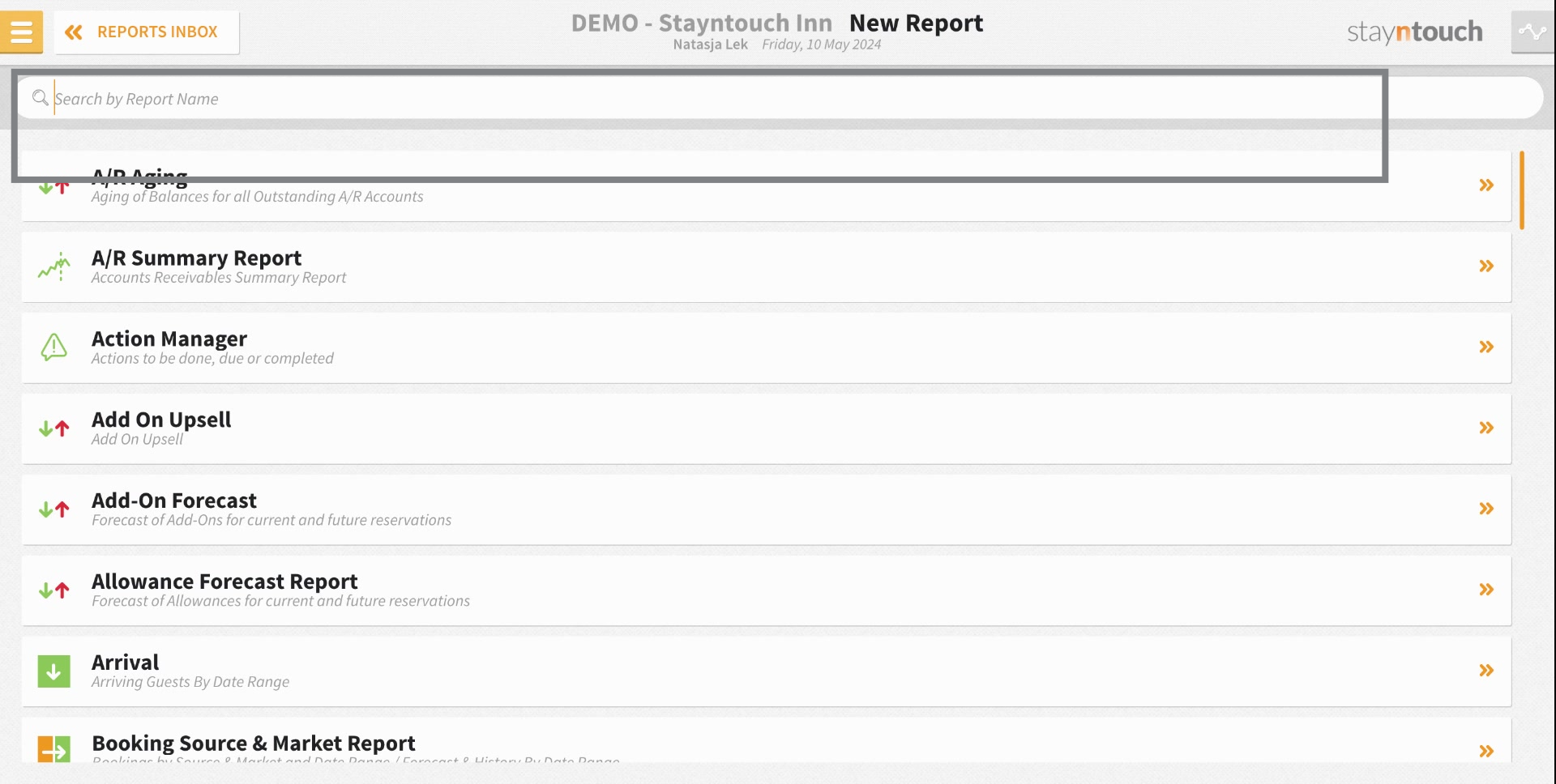Focus the Search by Report Name field
Screen dimensions: 1556x784
(780, 99)
